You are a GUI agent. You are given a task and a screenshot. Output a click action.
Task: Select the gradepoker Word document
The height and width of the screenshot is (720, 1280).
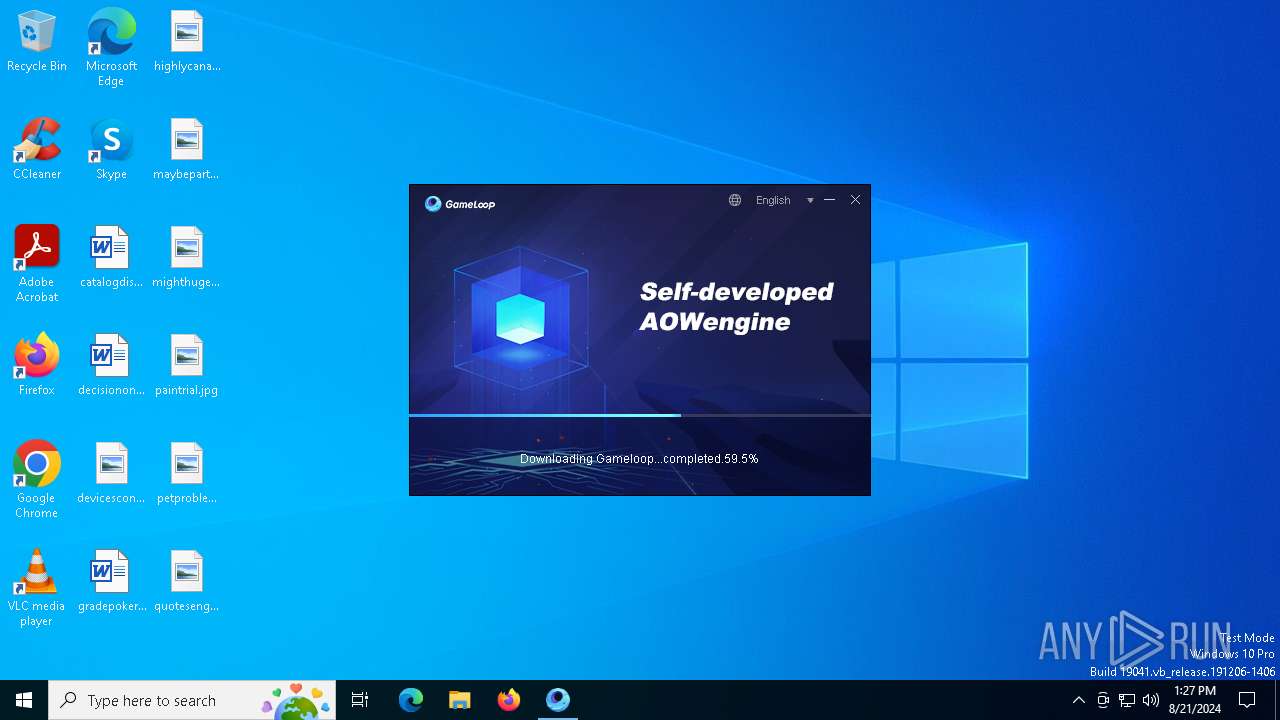[x=111, y=582]
